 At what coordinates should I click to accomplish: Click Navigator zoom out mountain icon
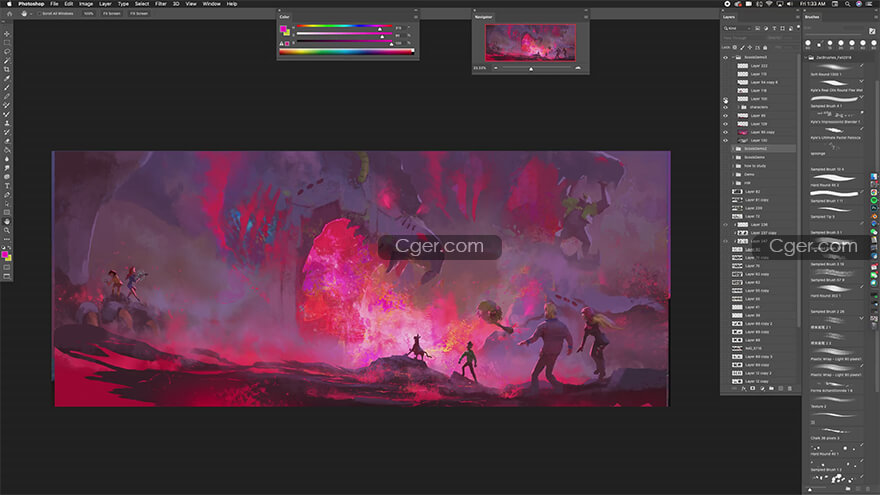[496, 68]
